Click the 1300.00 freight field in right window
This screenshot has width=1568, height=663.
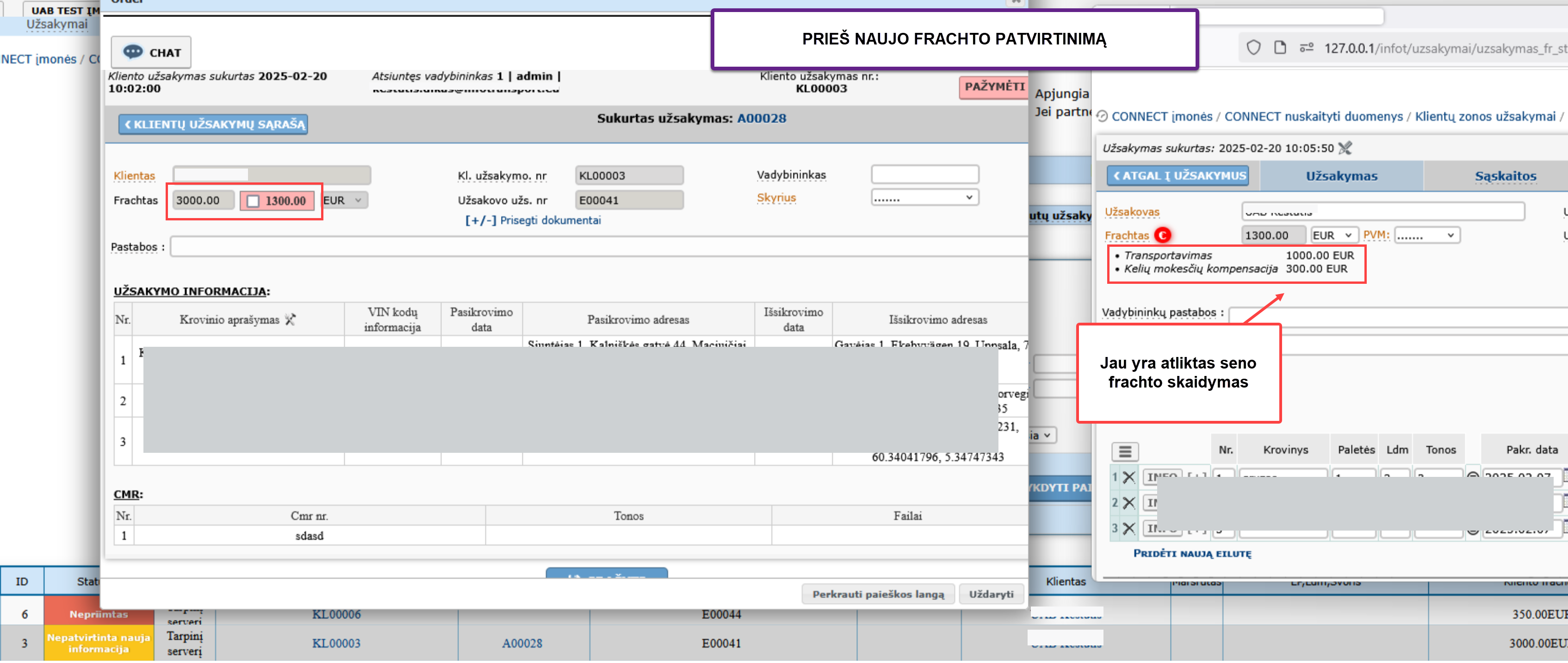click(x=1273, y=235)
